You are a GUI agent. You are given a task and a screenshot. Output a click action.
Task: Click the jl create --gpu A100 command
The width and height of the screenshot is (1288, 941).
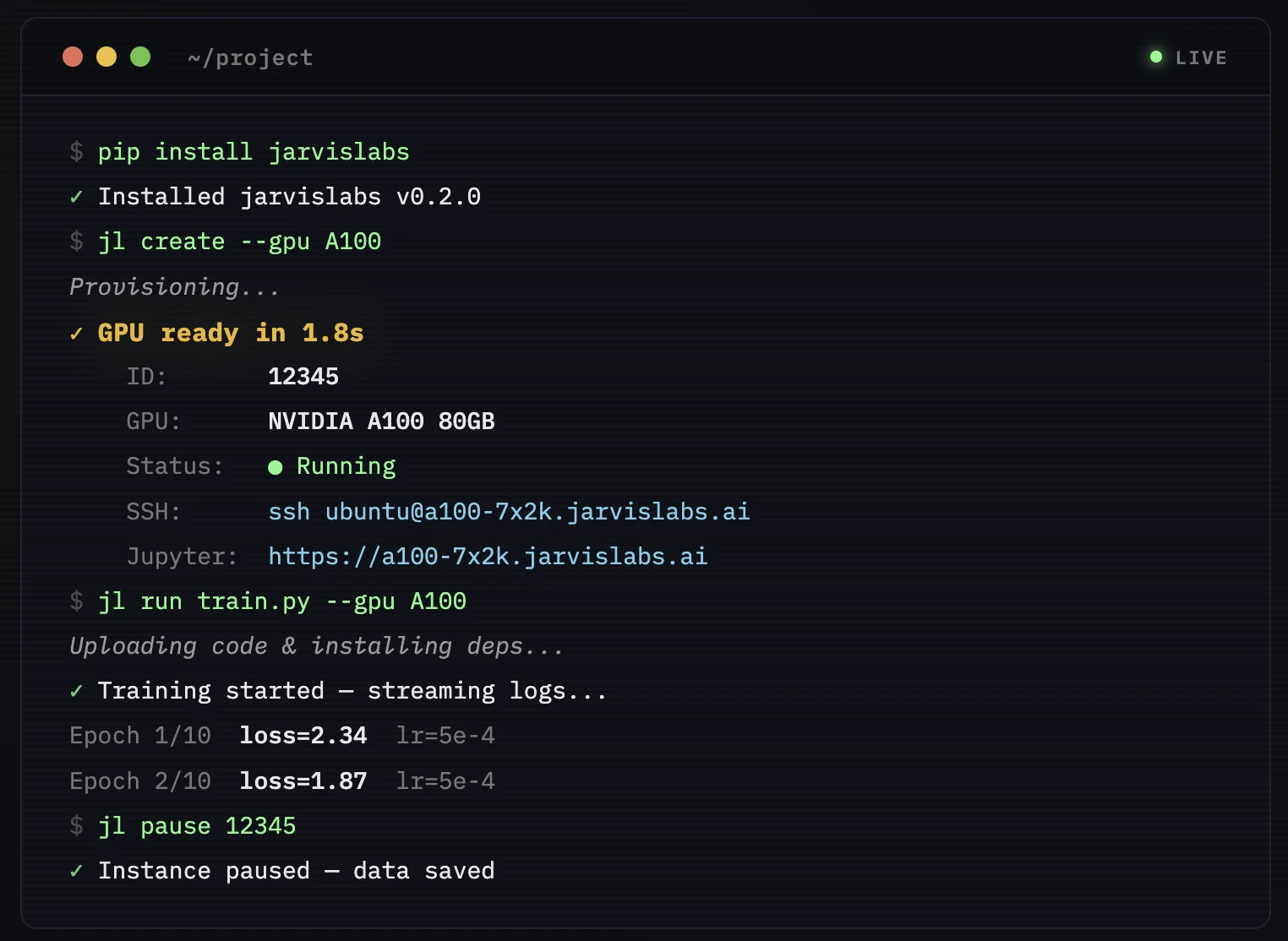pyautogui.click(x=239, y=242)
